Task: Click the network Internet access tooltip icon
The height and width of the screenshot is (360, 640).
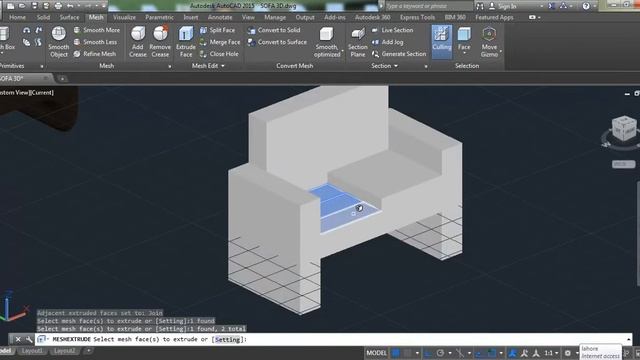Action: (x=600, y=352)
